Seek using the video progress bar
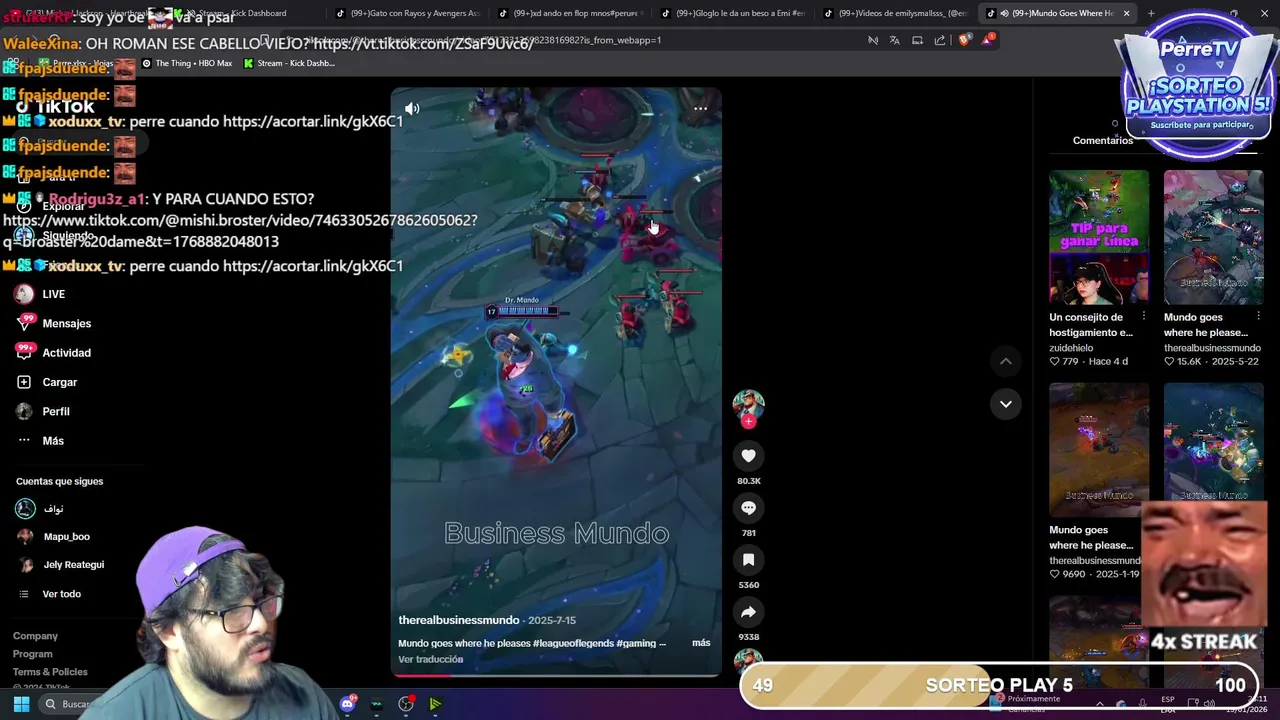1280x720 pixels. 556,674
